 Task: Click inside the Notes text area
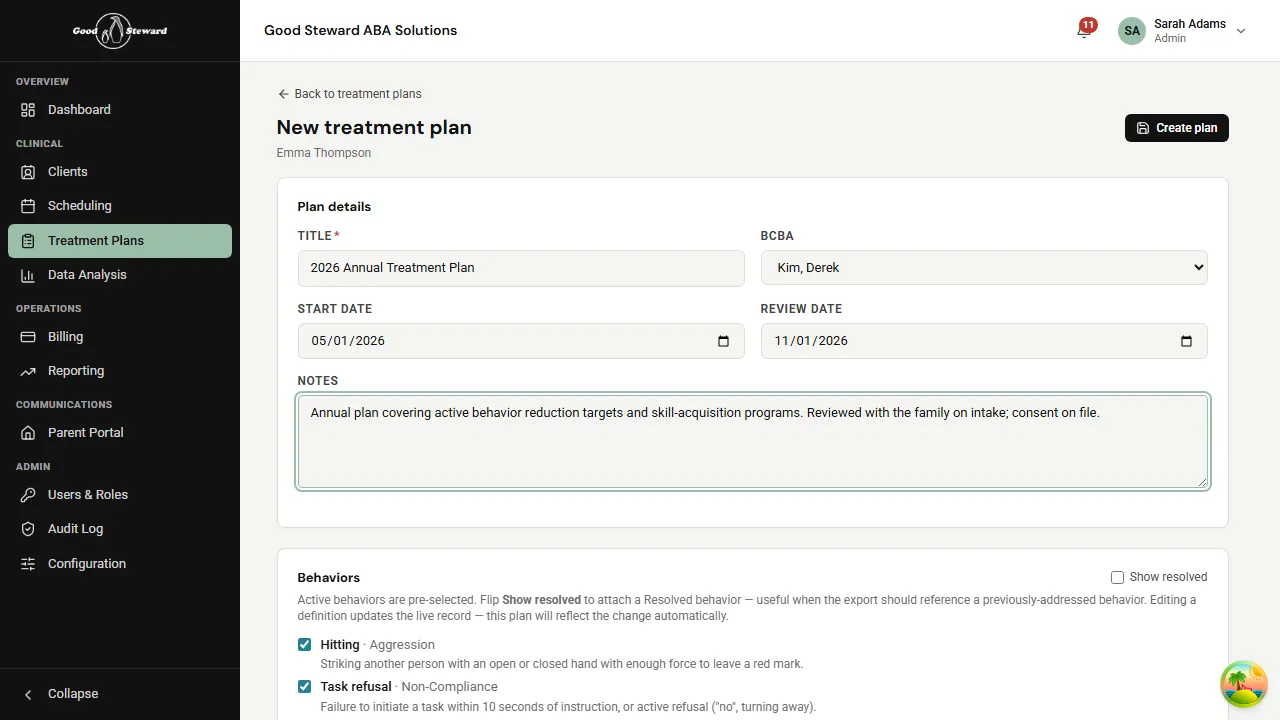click(x=753, y=440)
